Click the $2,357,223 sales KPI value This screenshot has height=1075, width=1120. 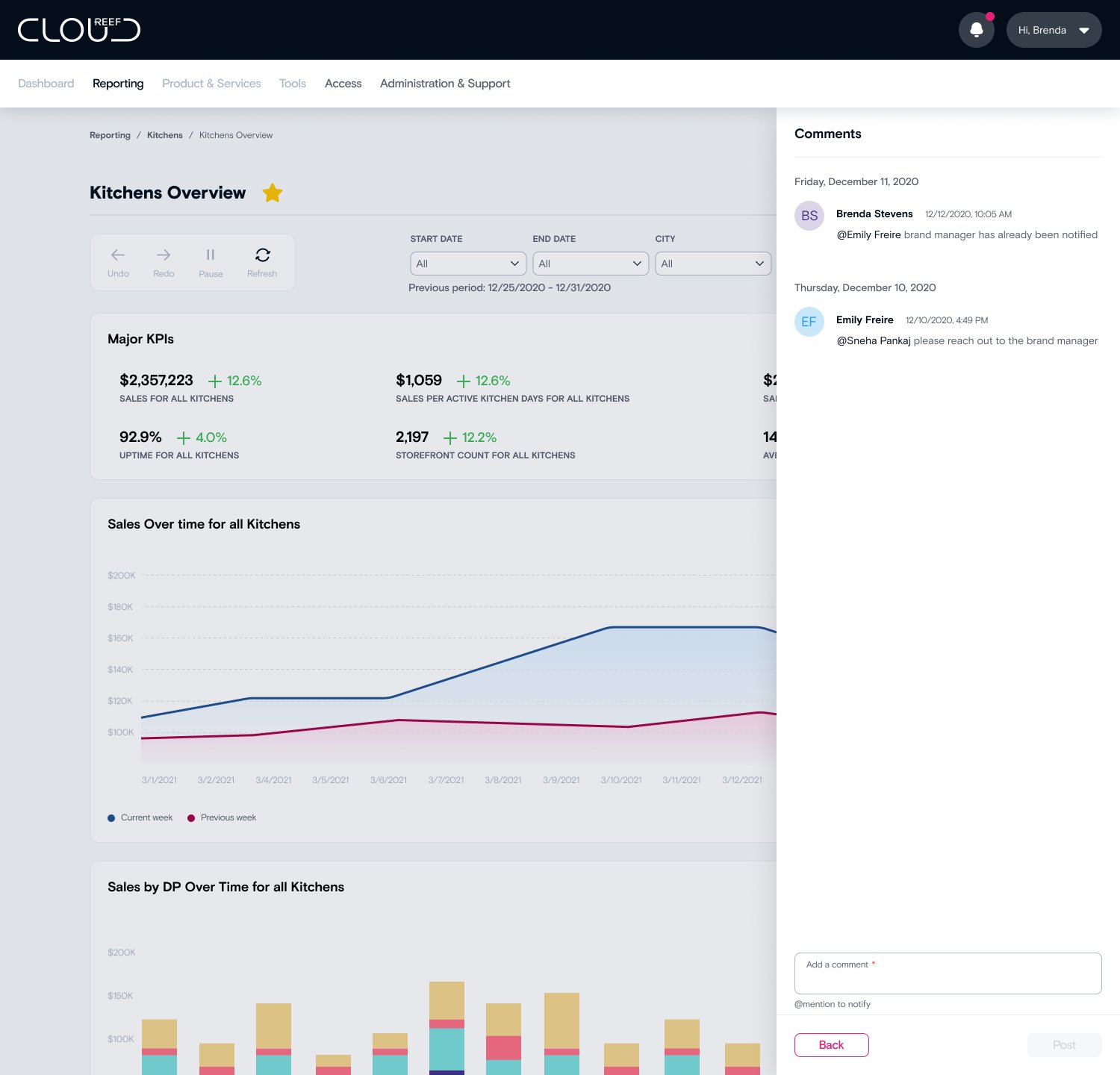(x=156, y=381)
